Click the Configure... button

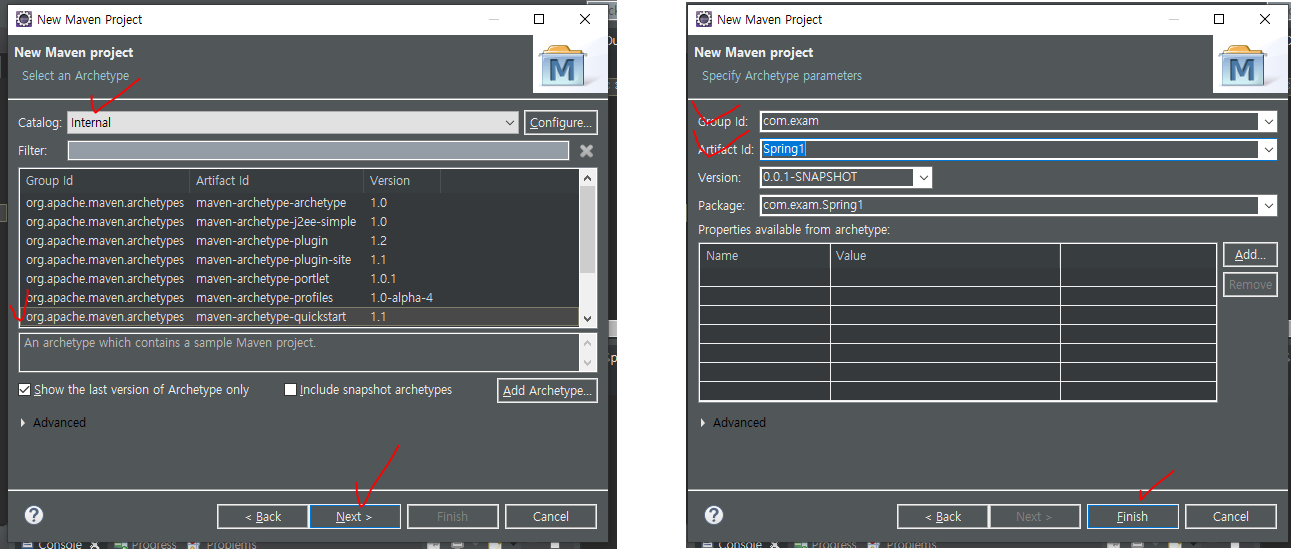point(561,122)
